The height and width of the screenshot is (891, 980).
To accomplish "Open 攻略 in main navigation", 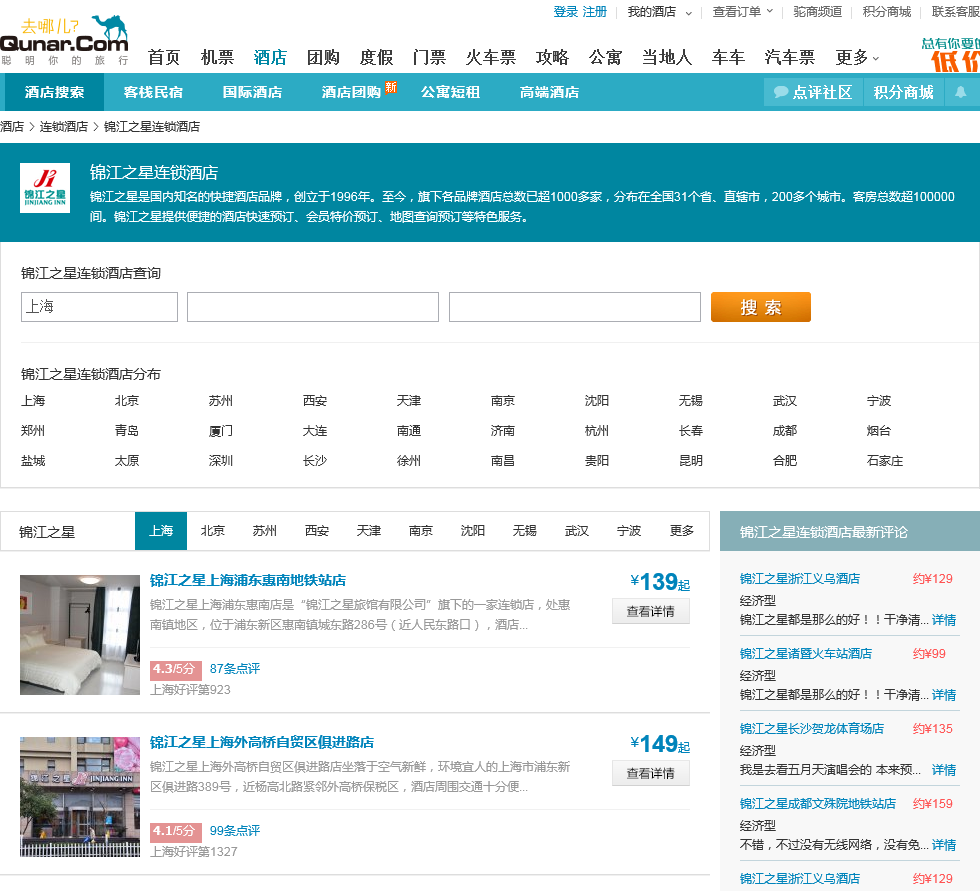I will click(x=552, y=57).
